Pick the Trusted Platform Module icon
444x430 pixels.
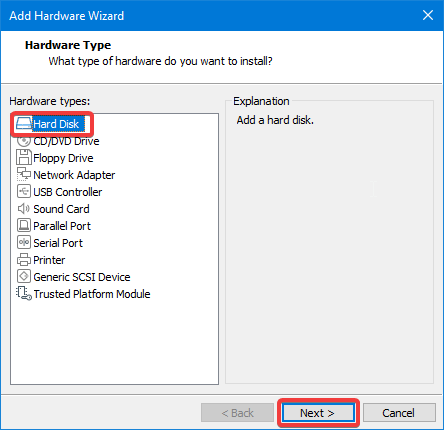click(24, 294)
